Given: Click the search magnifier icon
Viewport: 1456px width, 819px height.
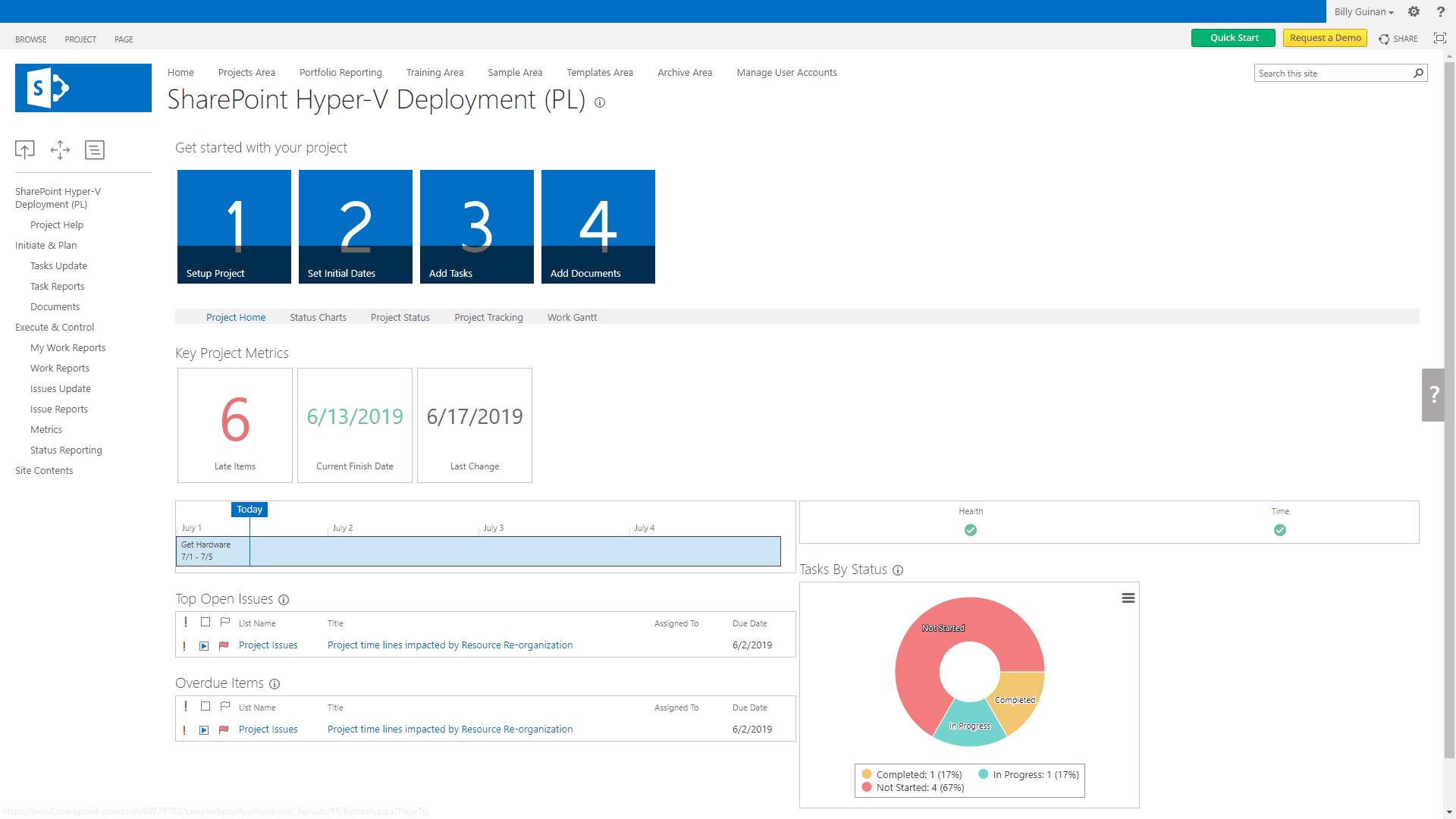Looking at the screenshot, I should (x=1418, y=73).
